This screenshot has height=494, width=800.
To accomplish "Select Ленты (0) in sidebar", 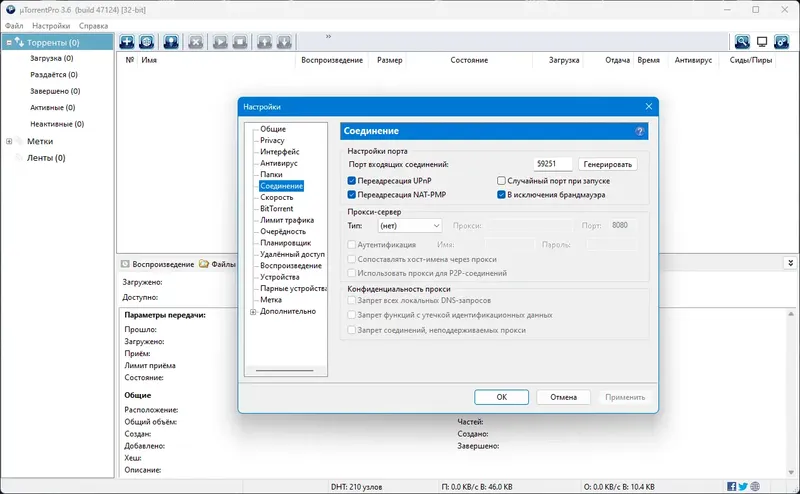I will click(46, 158).
